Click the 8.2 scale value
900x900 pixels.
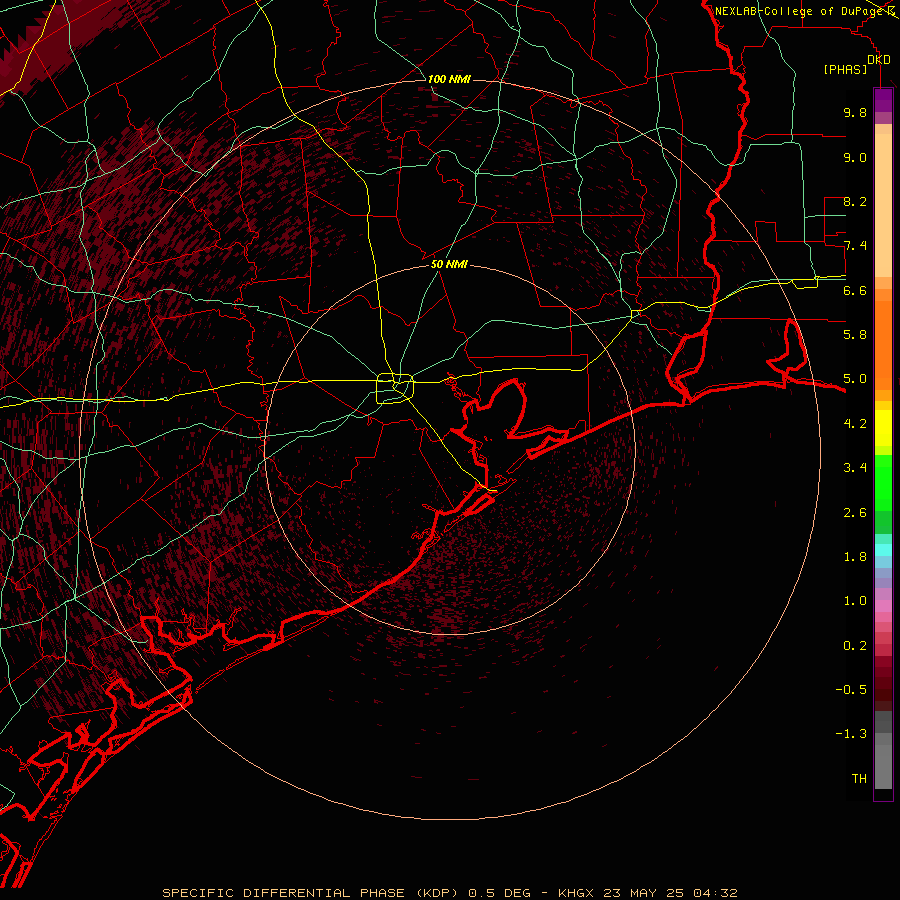click(855, 201)
